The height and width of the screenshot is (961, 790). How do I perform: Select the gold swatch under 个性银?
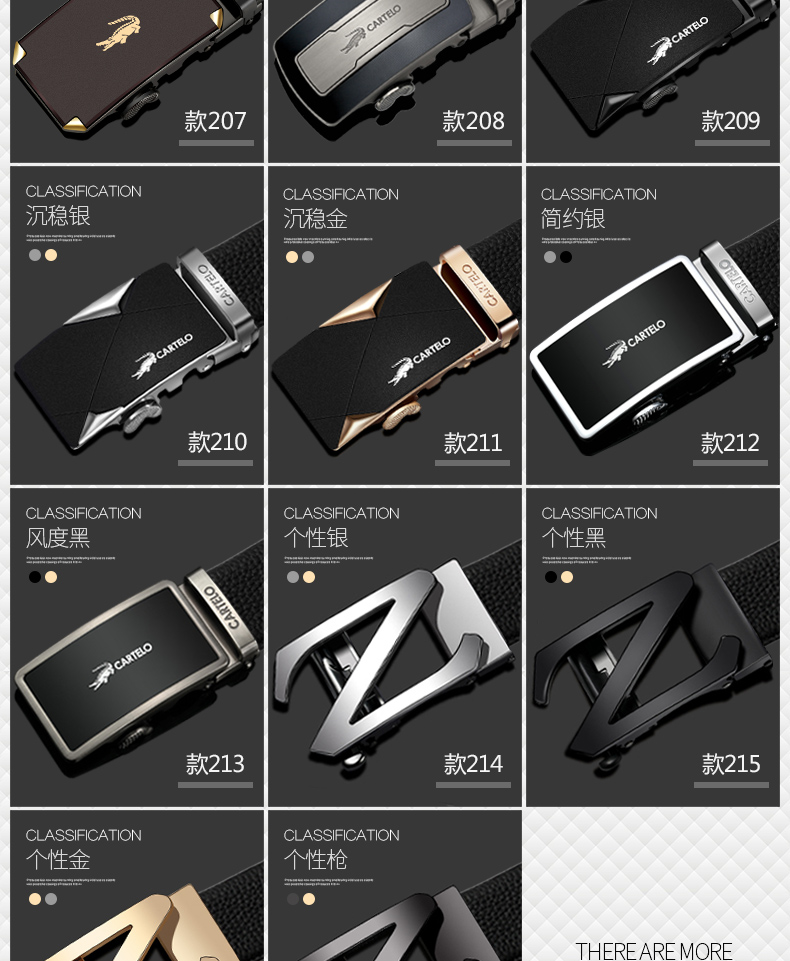tap(309, 577)
